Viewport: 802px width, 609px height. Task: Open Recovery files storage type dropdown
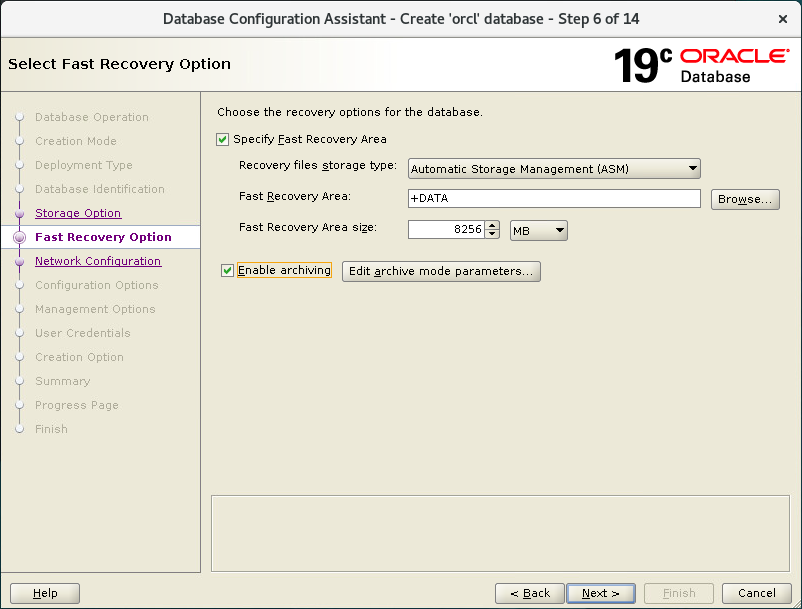554,169
